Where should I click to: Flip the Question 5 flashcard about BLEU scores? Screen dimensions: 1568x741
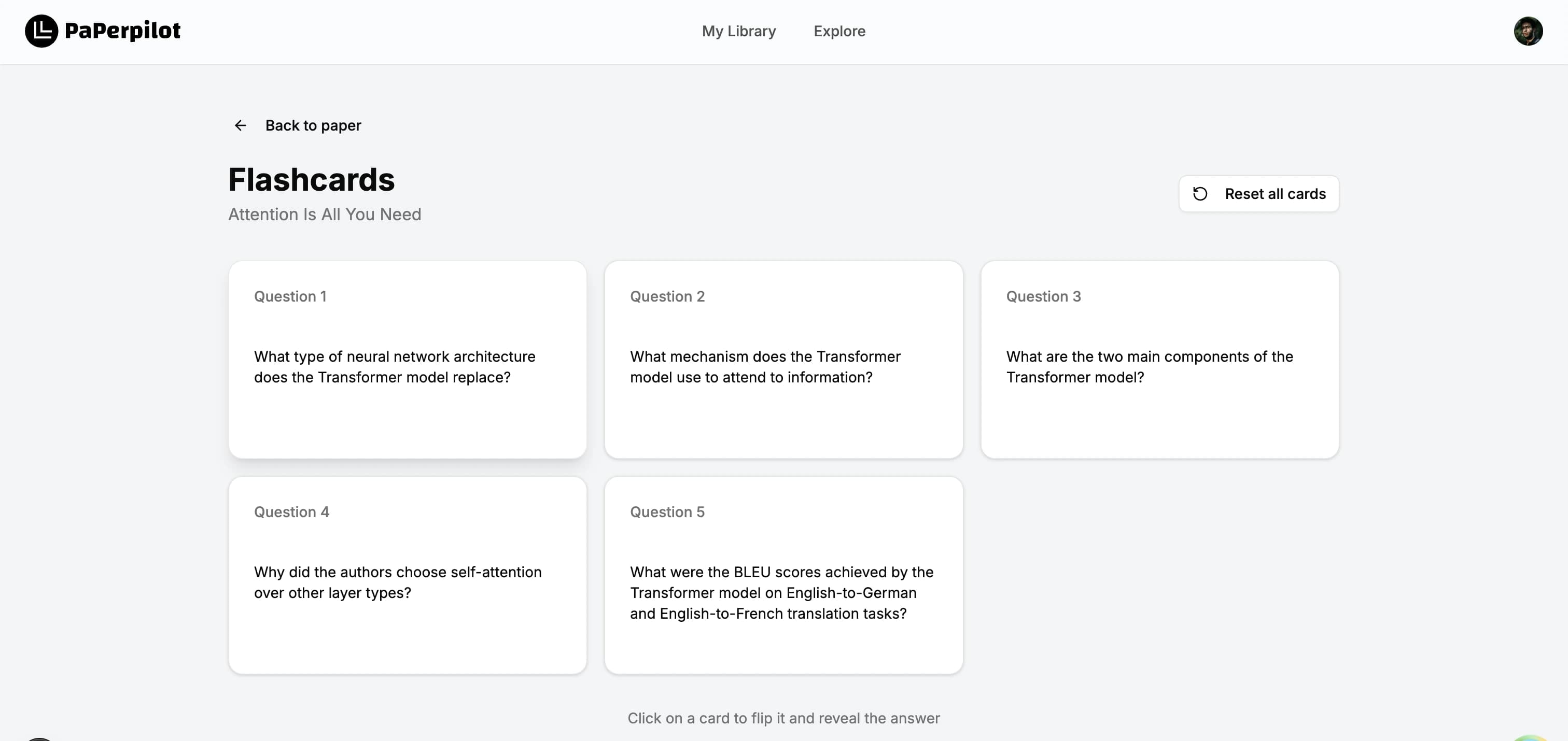tap(783, 575)
